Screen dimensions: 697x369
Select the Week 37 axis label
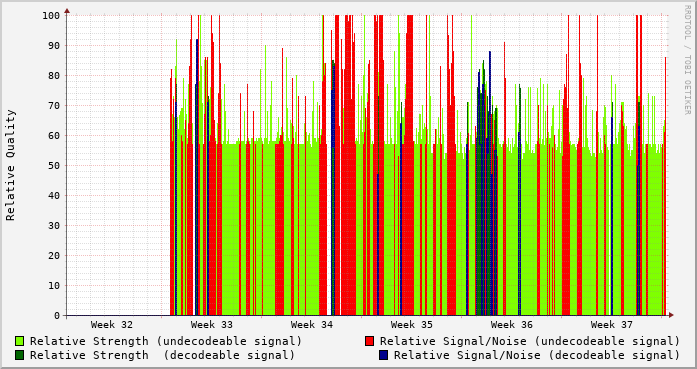[x=612, y=325]
